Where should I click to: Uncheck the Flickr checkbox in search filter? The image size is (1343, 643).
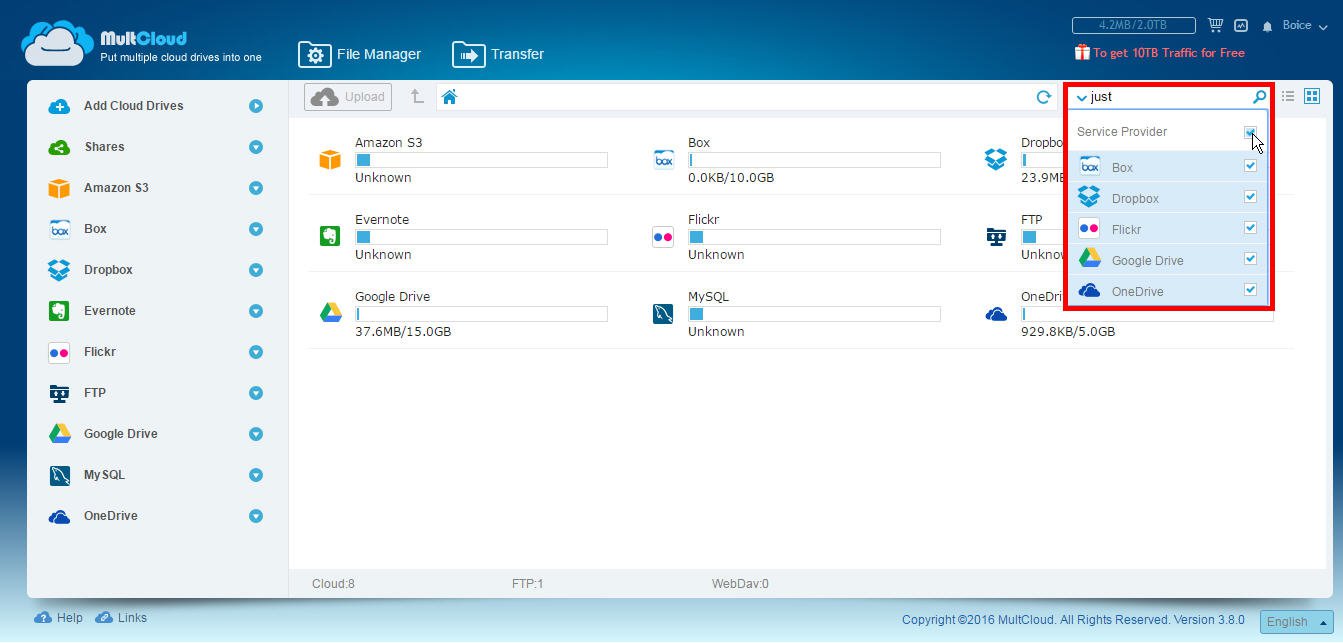point(1250,228)
